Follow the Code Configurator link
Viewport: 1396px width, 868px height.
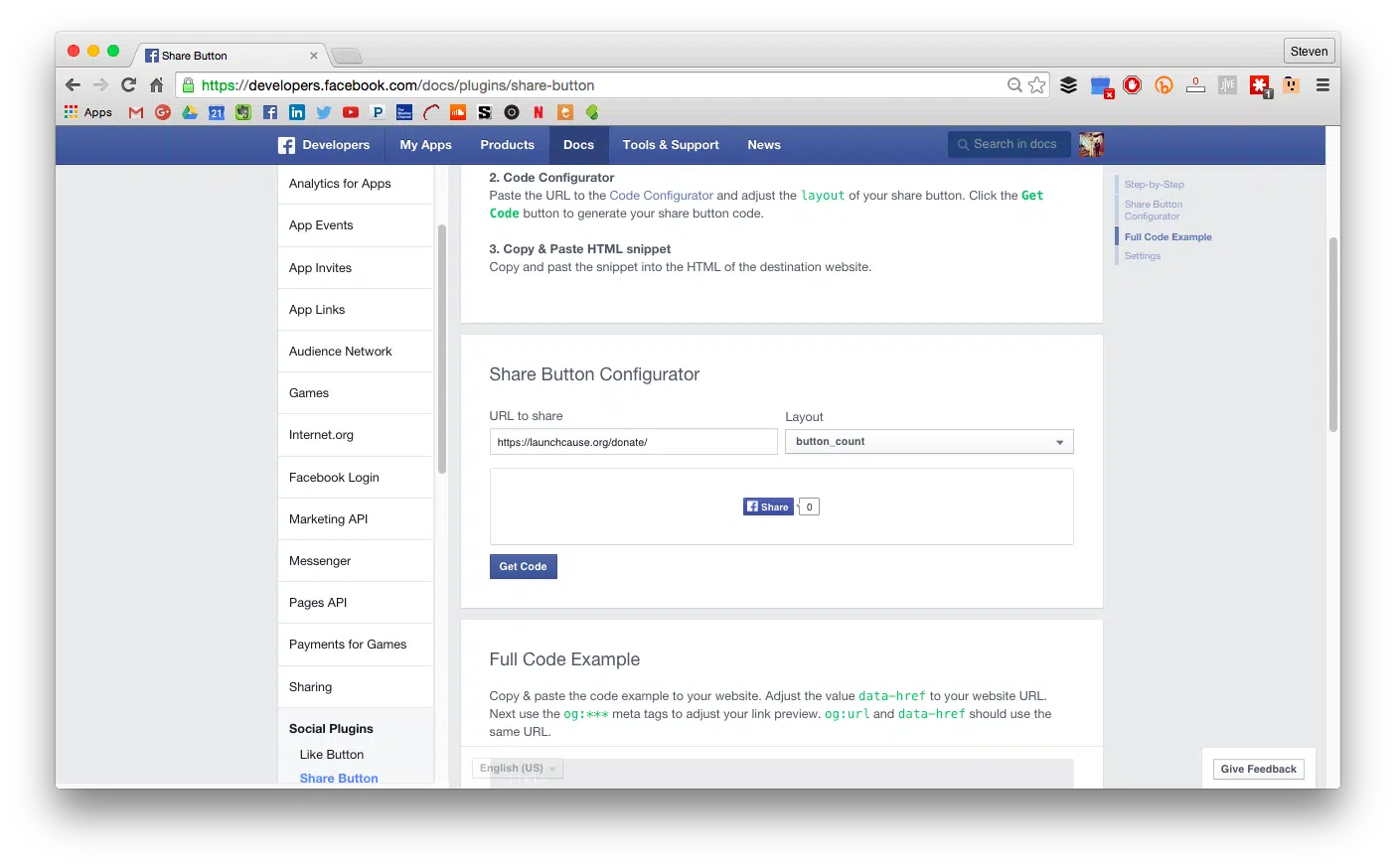661,196
